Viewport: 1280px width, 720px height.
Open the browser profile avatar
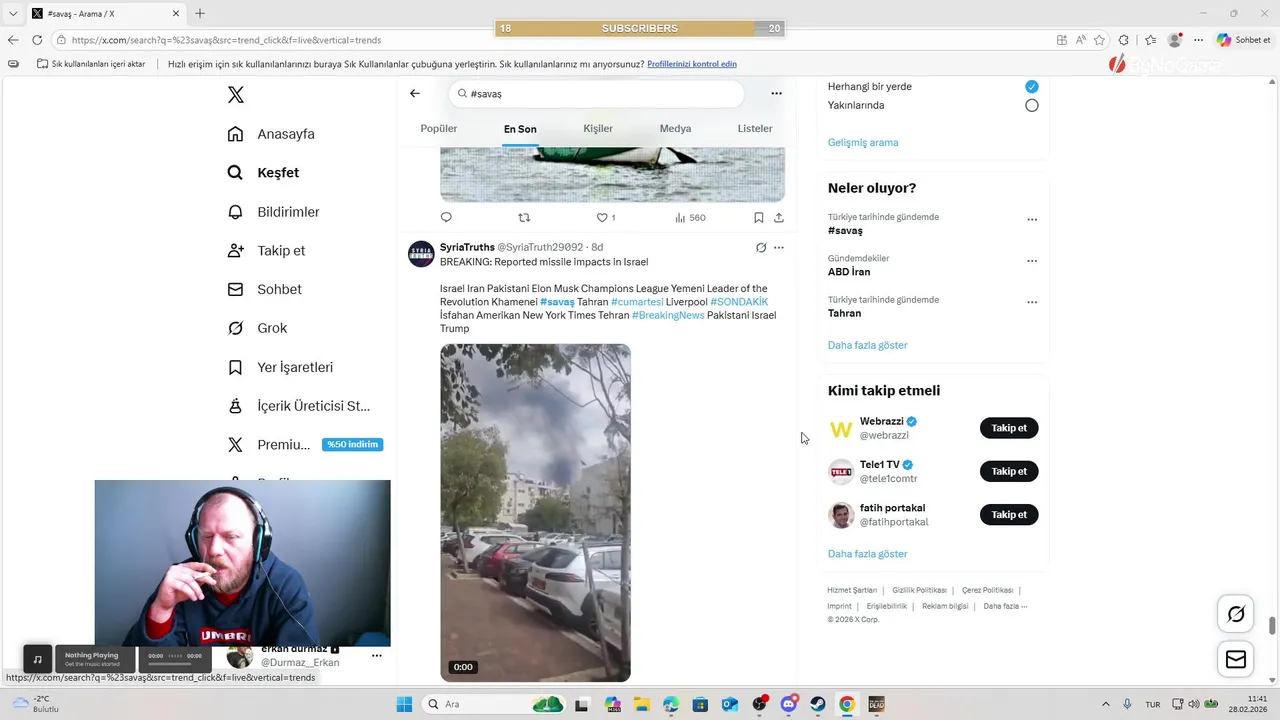point(1175,40)
